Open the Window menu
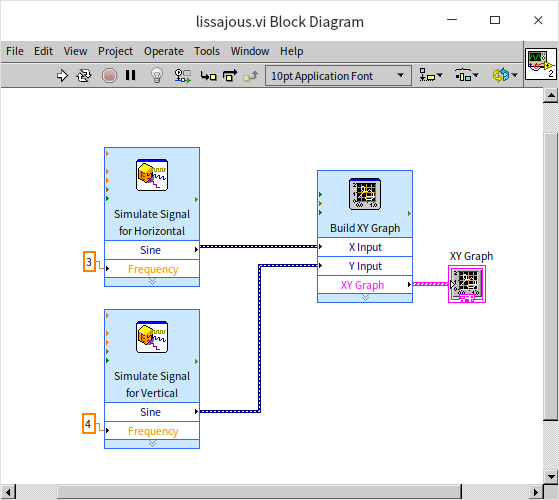This screenshot has height=500, width=559. click(x=250, y=51)
